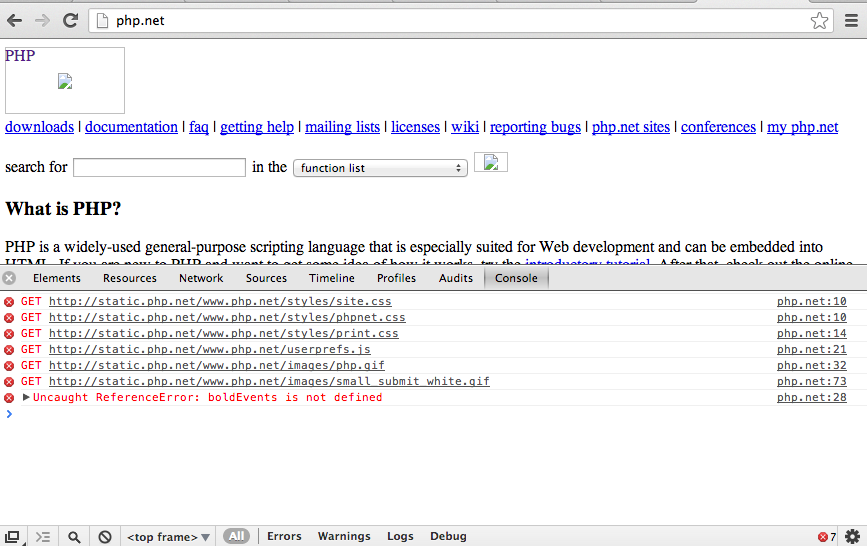Viewport: 867px width, 546px height.
Task: Clear the console log
Action: point(105,537)
